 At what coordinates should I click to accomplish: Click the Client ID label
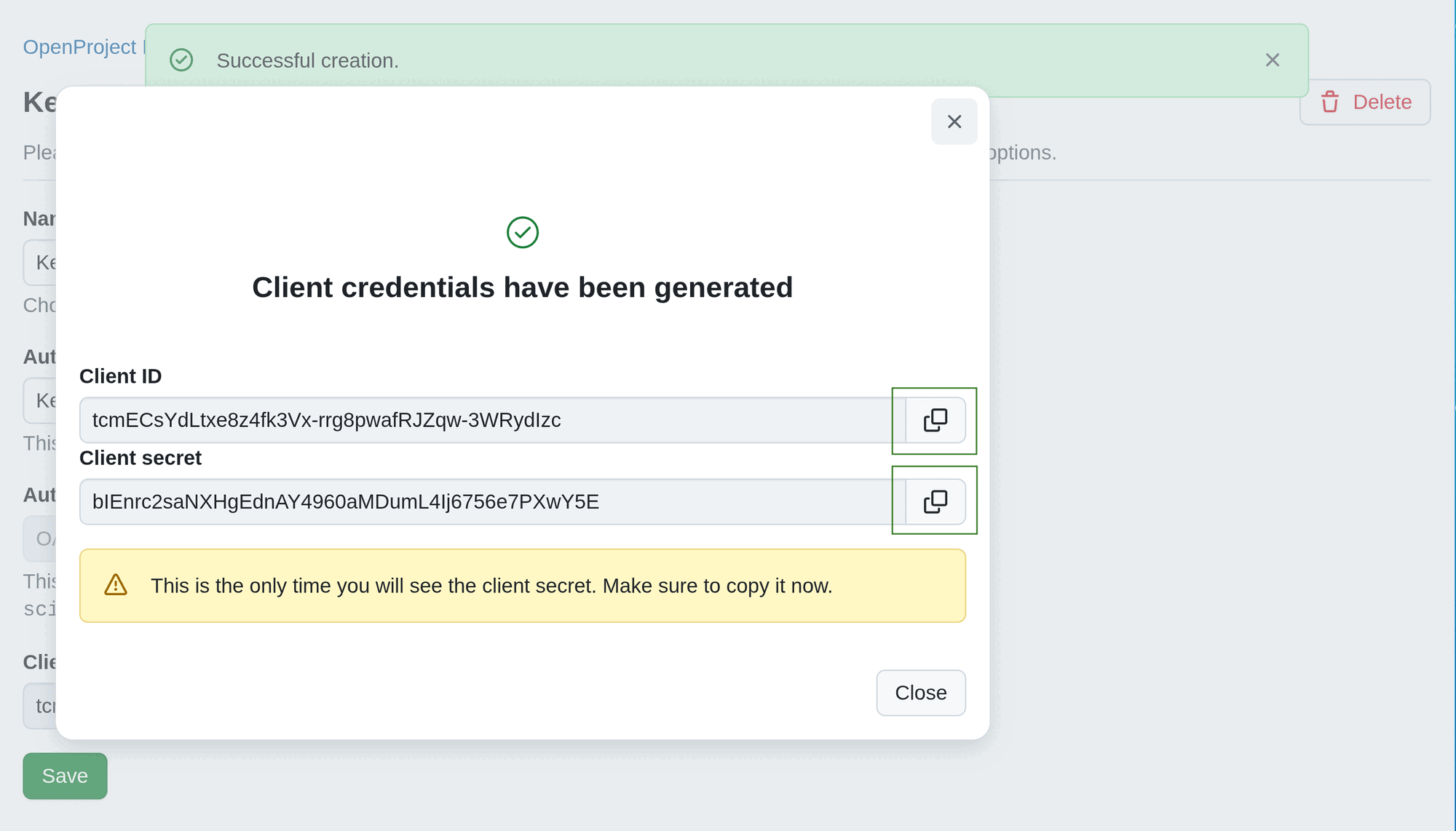pyautogui.click(x=120, y=376)
